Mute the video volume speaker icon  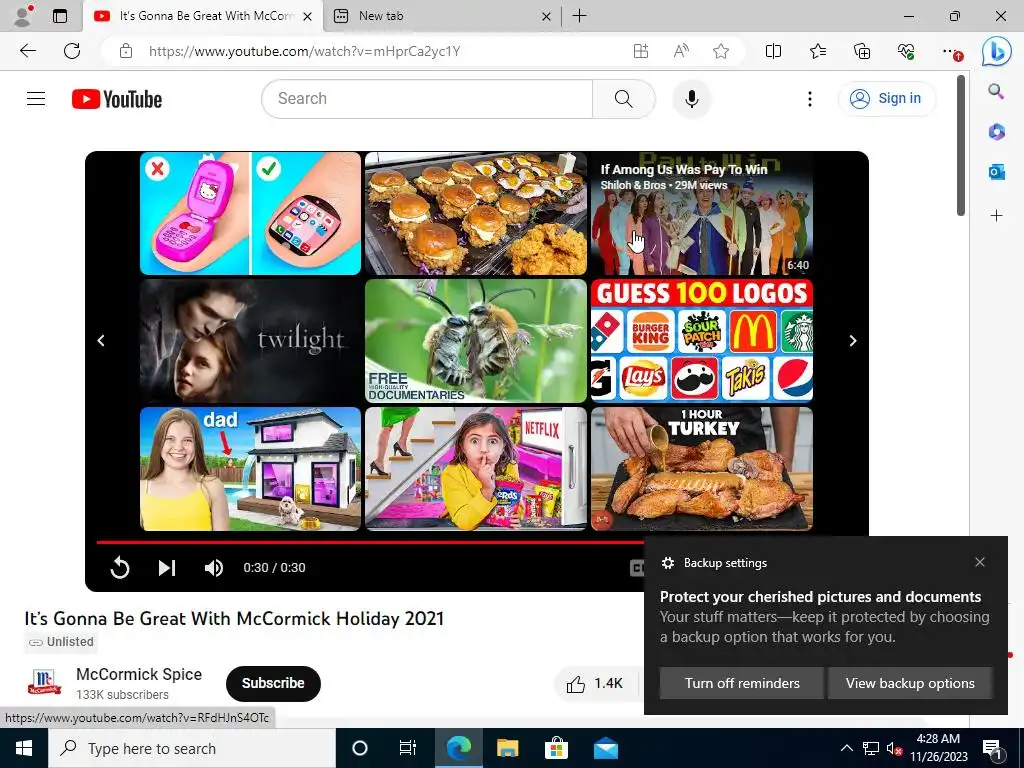[214, 568]
